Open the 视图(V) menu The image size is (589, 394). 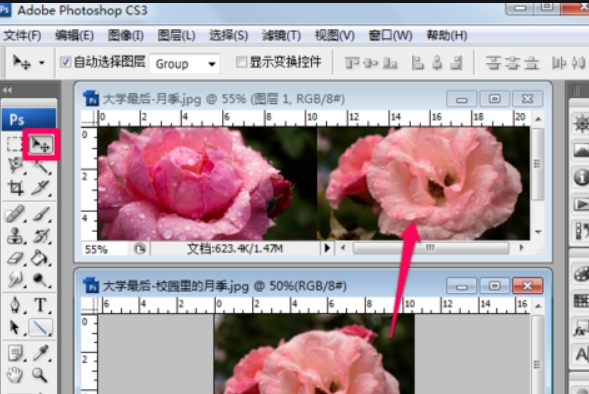(335, 36)
